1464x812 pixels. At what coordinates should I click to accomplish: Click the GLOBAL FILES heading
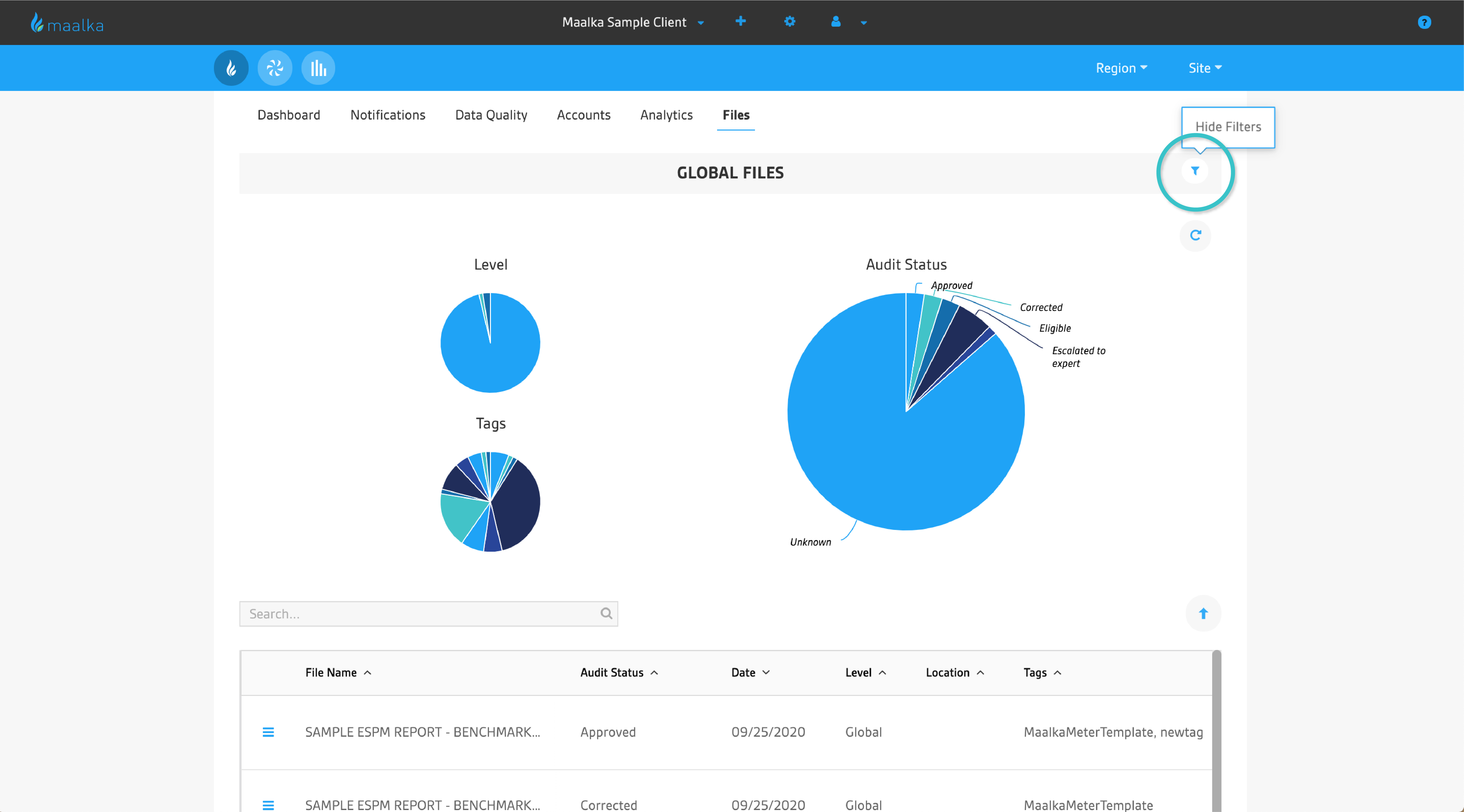(730, 173)
